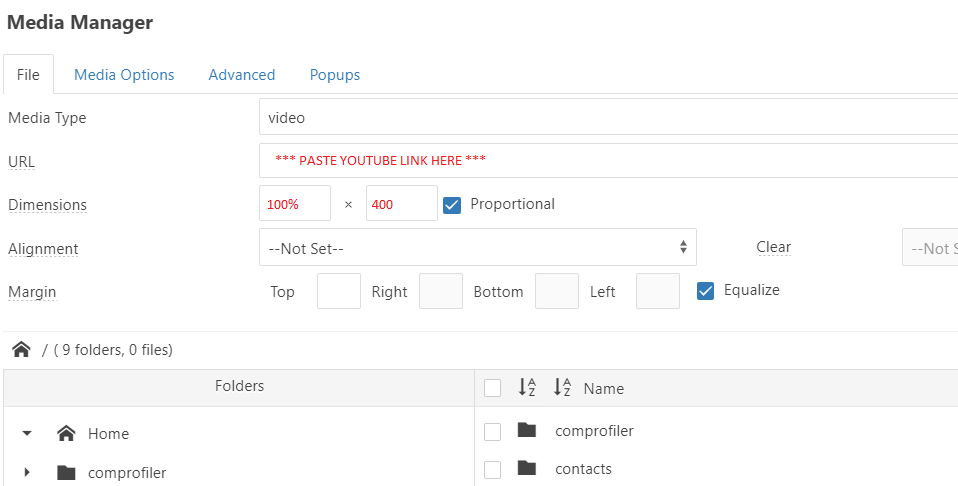This screenshot has width=958, height=486.
Task: Click the contacts folder icon in file list
Action: point(527,468)
